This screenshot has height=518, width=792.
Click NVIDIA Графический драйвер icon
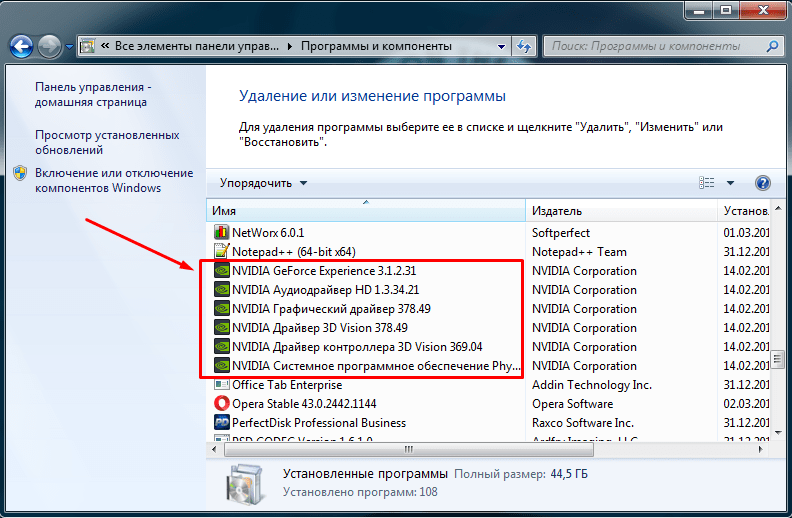(x=221, y=308)
